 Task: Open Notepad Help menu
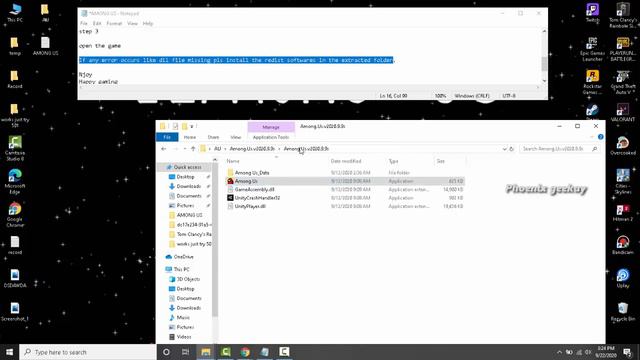pos(148,23)
